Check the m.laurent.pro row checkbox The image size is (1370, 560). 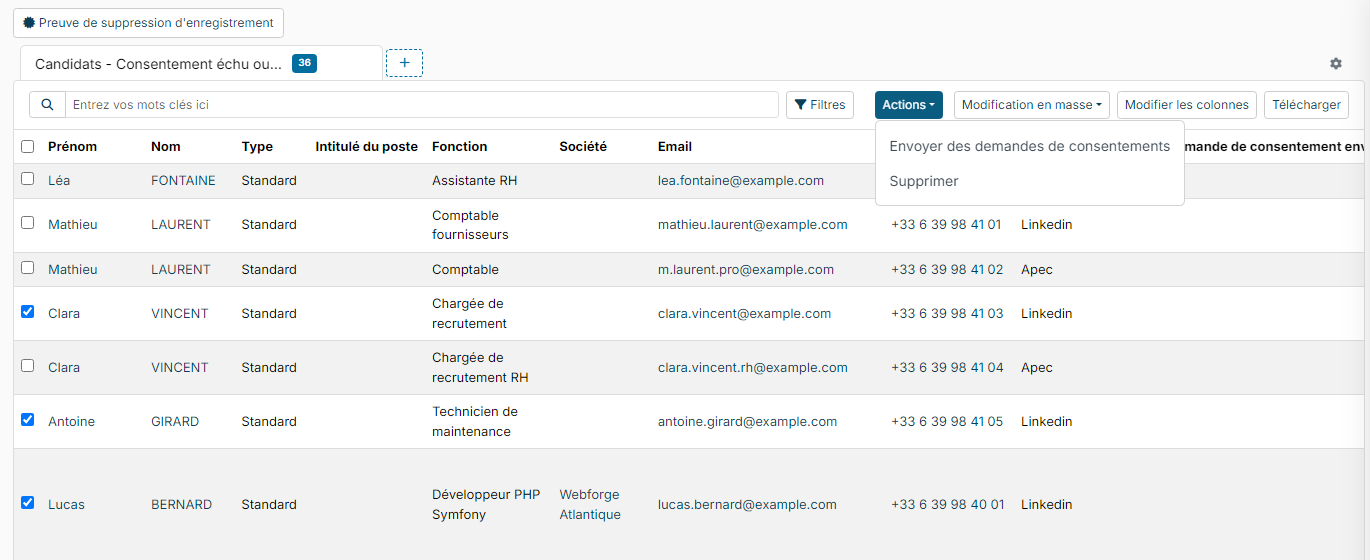tap(28, 268)
